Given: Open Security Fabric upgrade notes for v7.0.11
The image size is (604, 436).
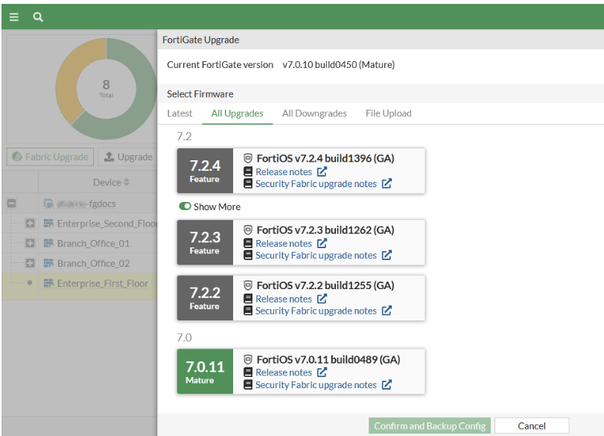Looking at the screenshot, I should (x=316, y=385).
